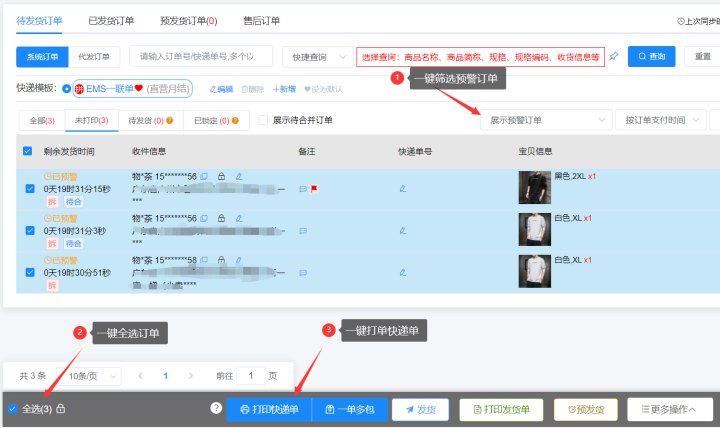Copy recipient info in the 30分51秒 row
720x428 pixels.
pos(204,260)
